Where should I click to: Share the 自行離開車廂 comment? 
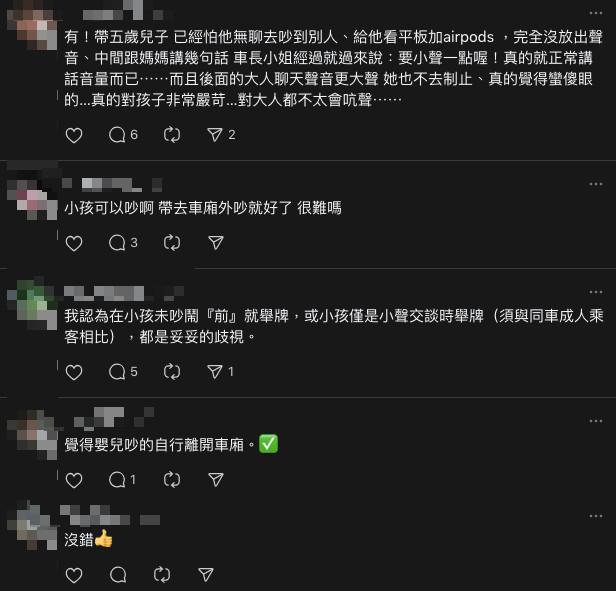[x=216, y=480]
